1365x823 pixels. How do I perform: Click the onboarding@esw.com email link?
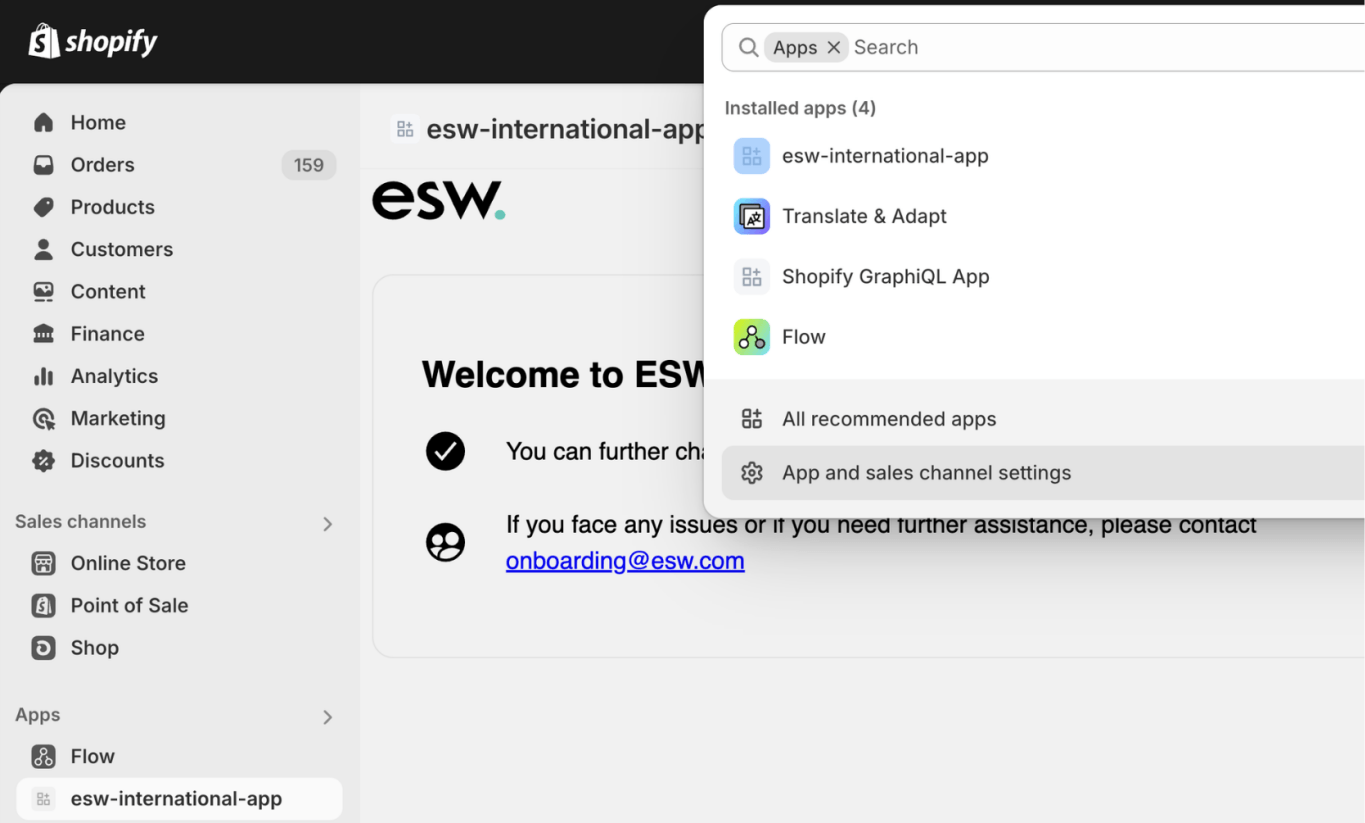point(625,561)
